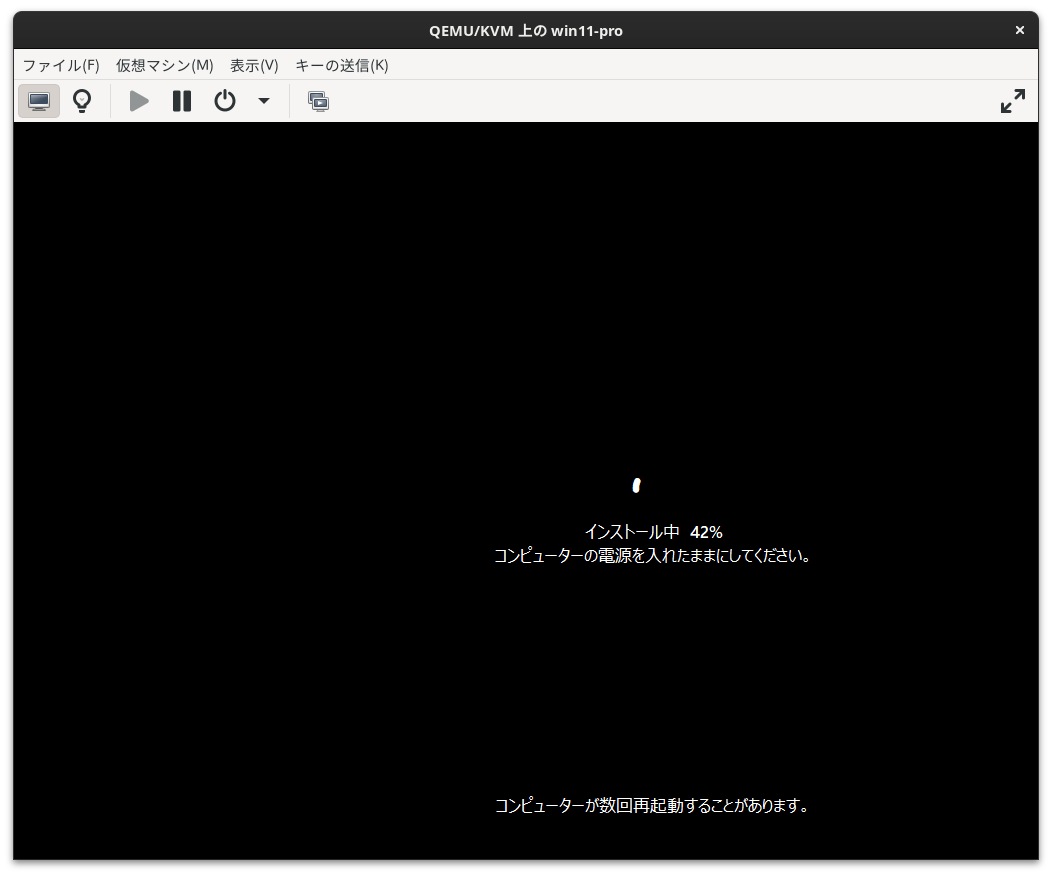Click the インストール中 42% progress text

(x=654, y=531)
